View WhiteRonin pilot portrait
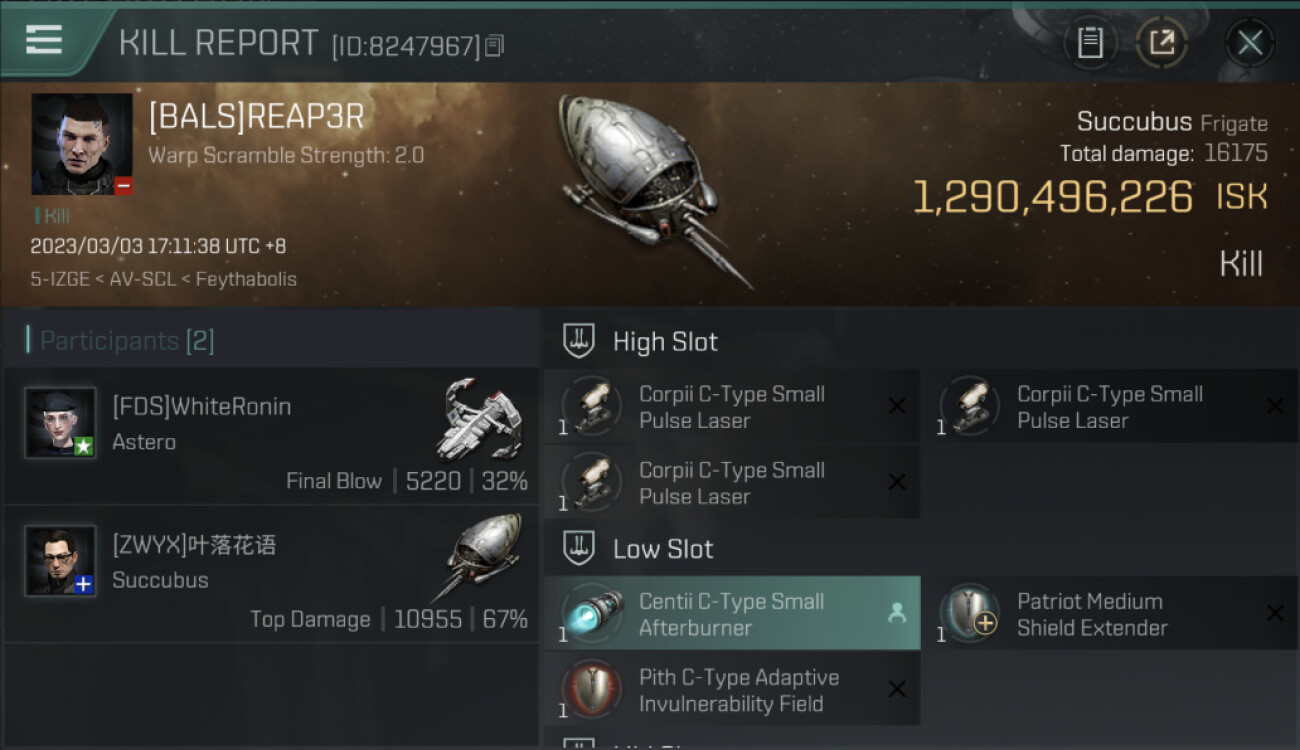 (60, 423)
